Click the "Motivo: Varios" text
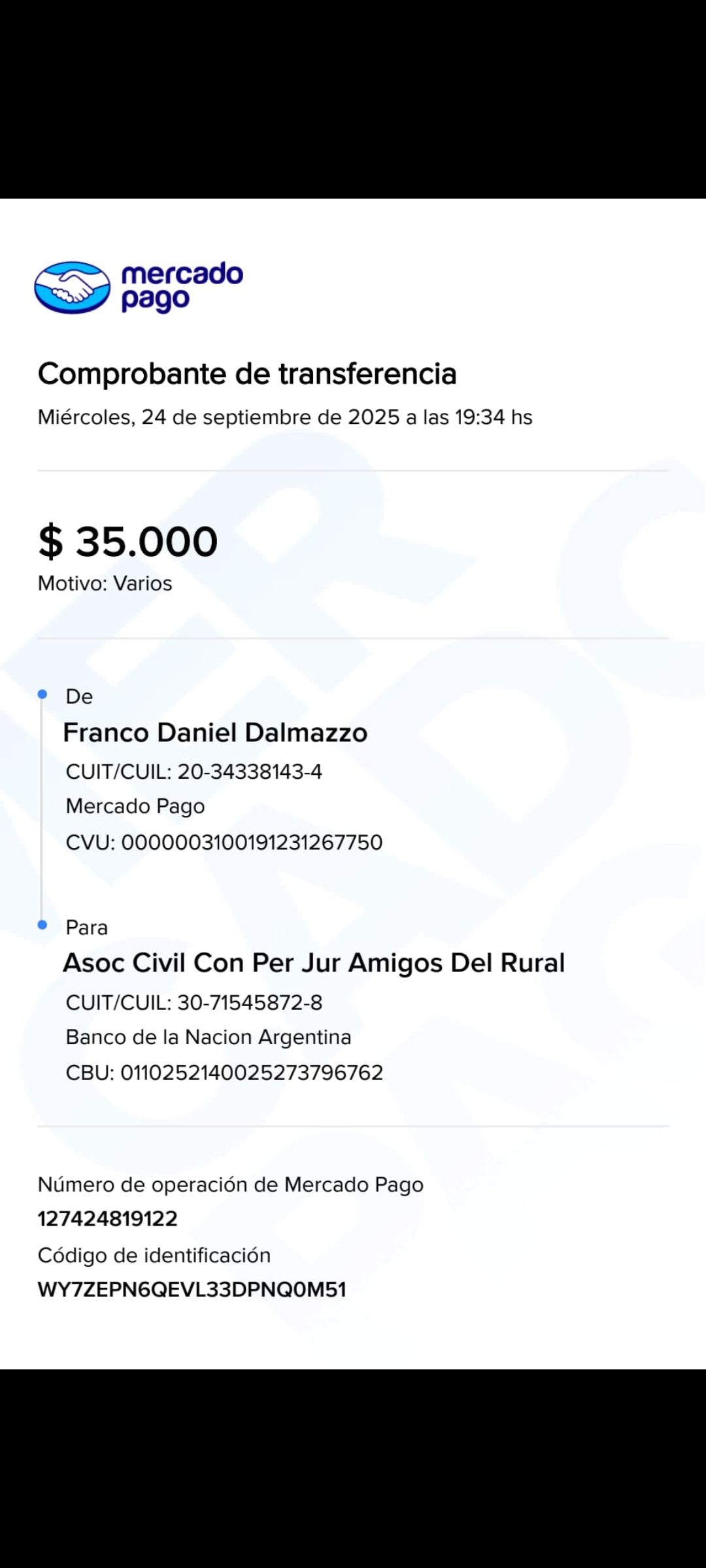The image size is (706, 1568). point(105,583)
